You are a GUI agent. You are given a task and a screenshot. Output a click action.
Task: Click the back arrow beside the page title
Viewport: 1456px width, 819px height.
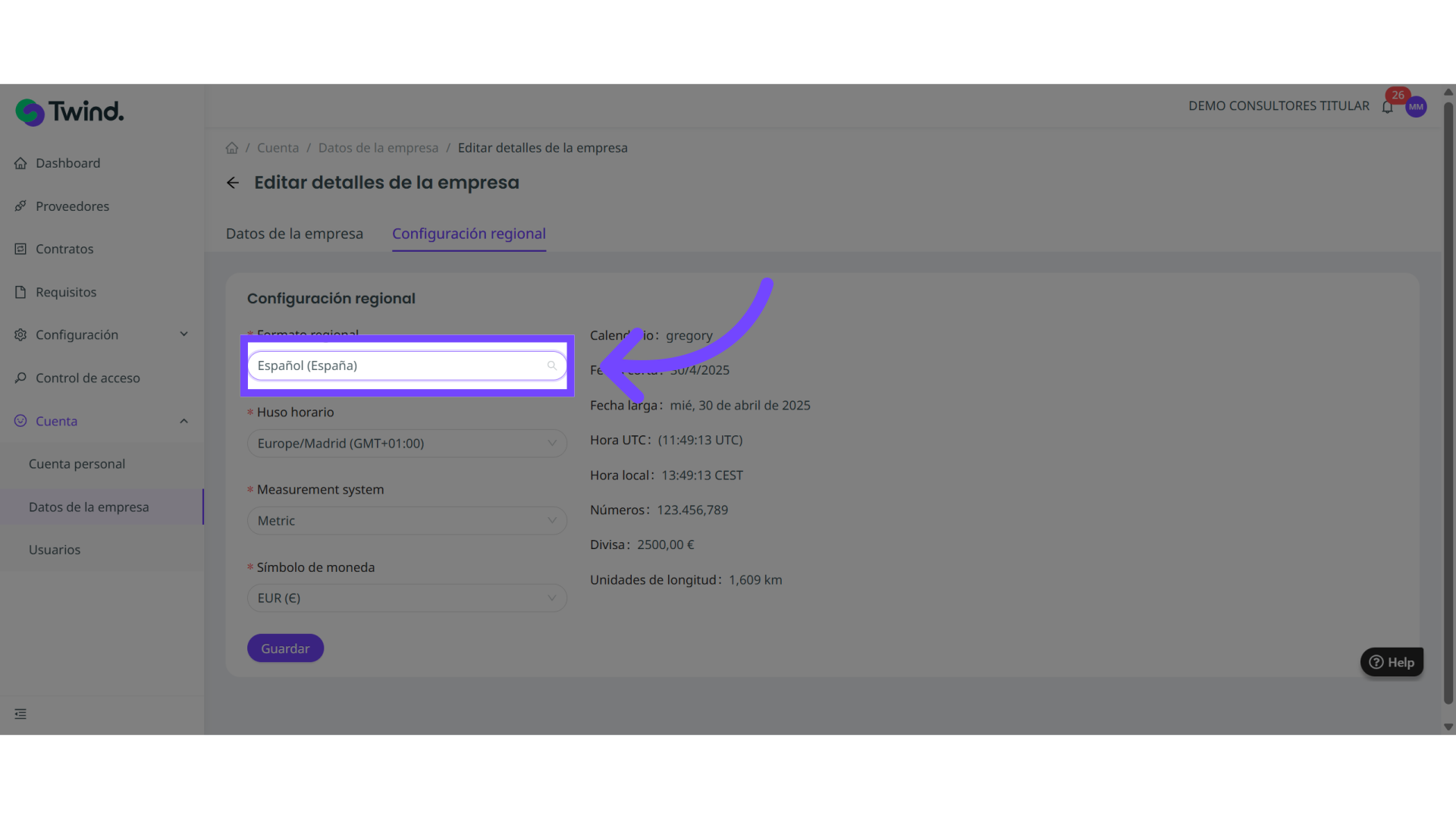pyautogui.click(x=233, y=183)
